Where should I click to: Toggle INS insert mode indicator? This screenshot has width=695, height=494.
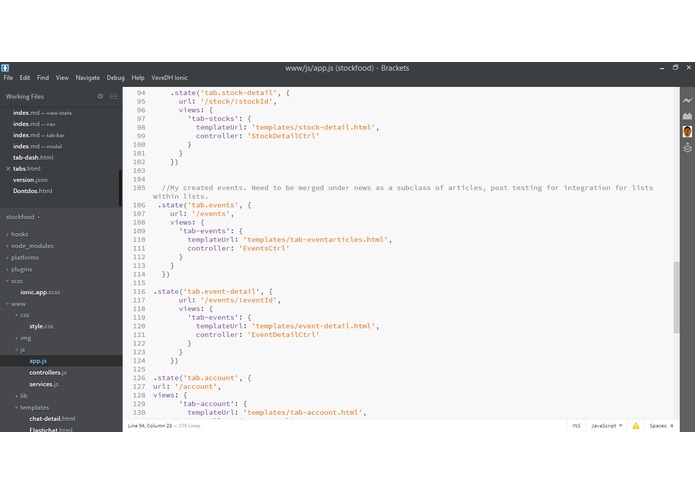pyautogui.click(x=576, y=426)
